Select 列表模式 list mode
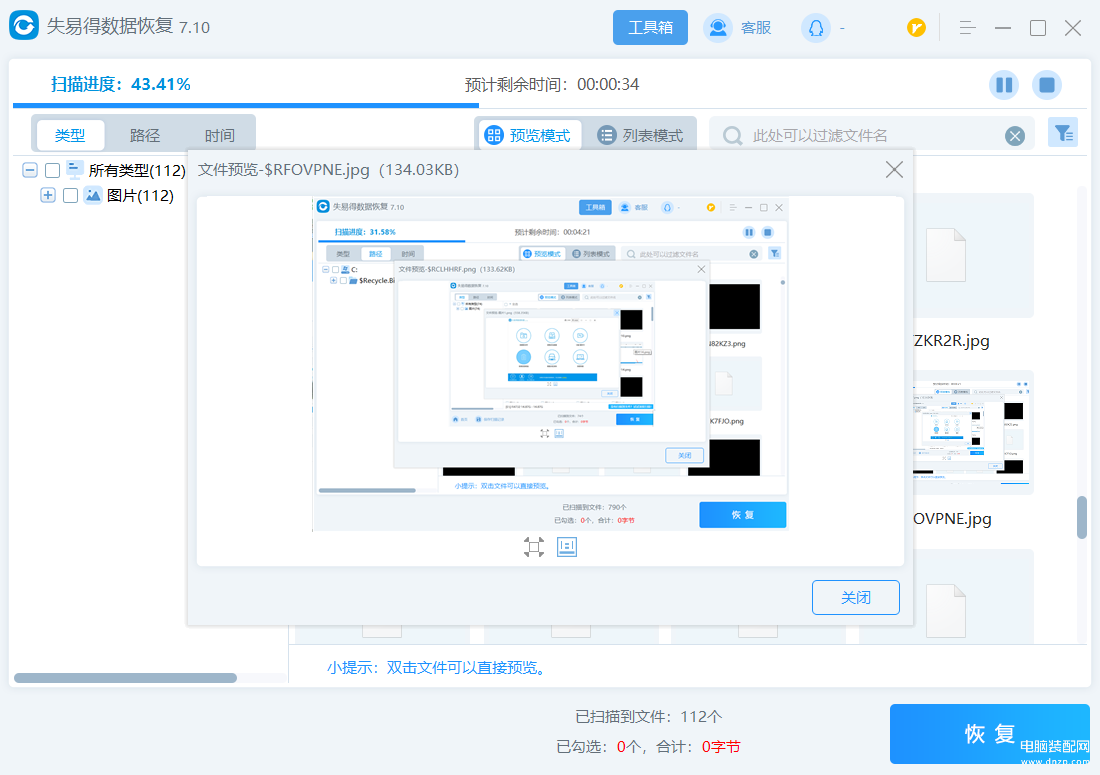1100x775 pixels. [640, 135]
